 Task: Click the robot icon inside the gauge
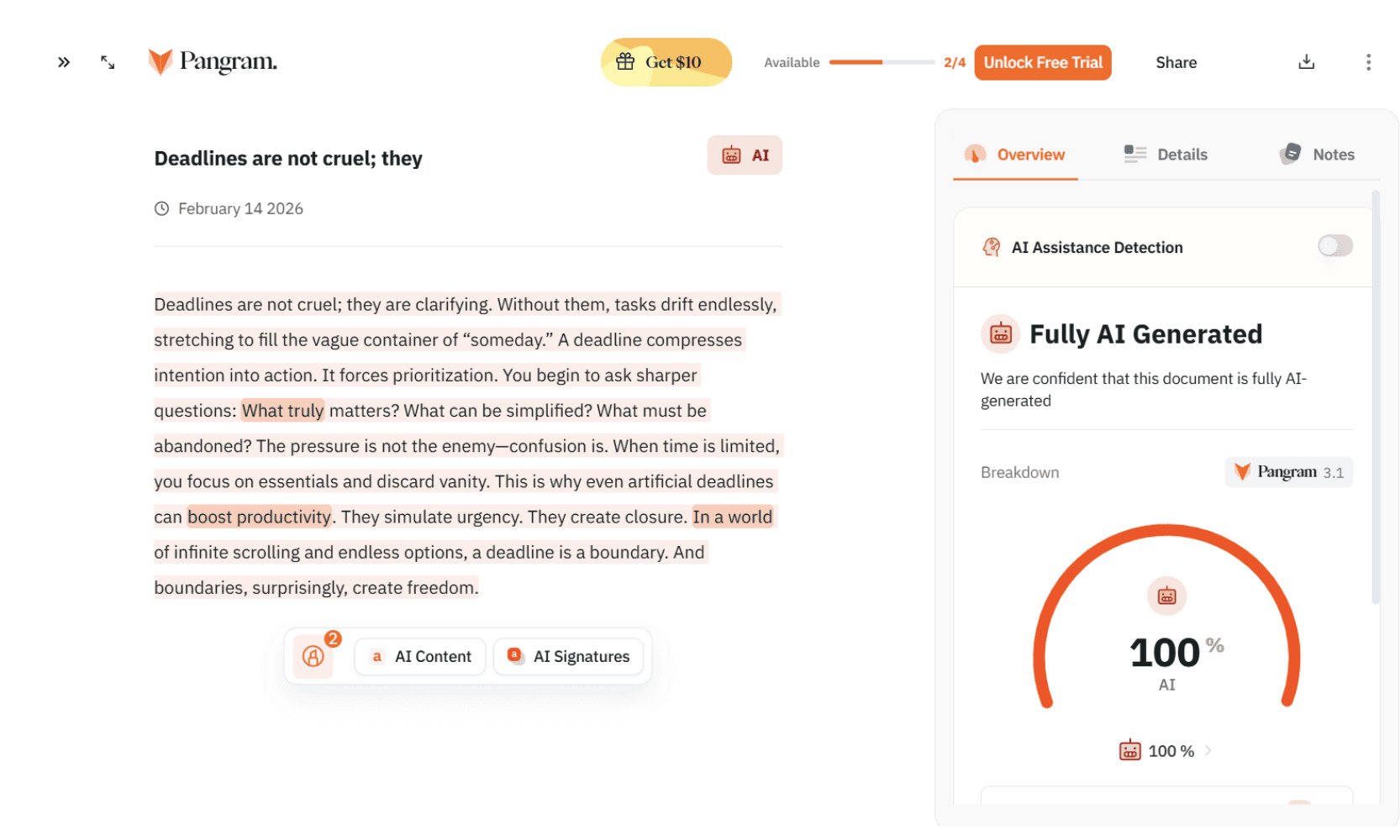1166,596
